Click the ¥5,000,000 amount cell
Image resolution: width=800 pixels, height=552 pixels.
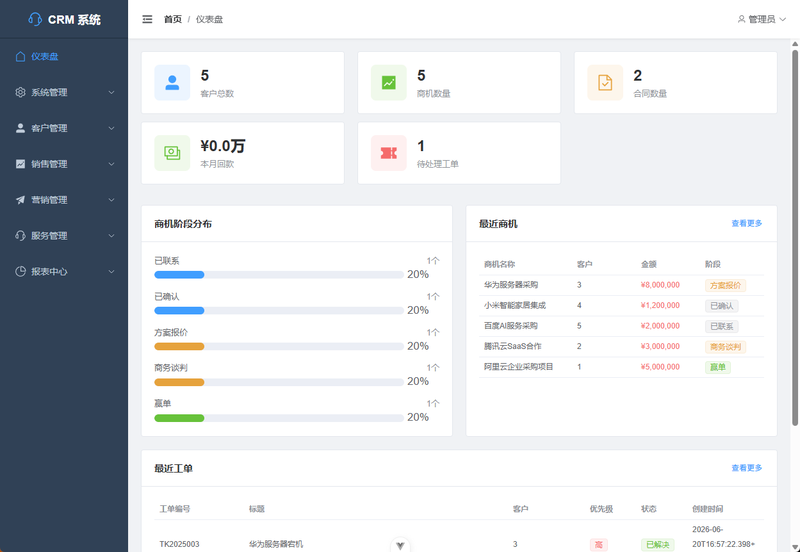click(660, 367)
